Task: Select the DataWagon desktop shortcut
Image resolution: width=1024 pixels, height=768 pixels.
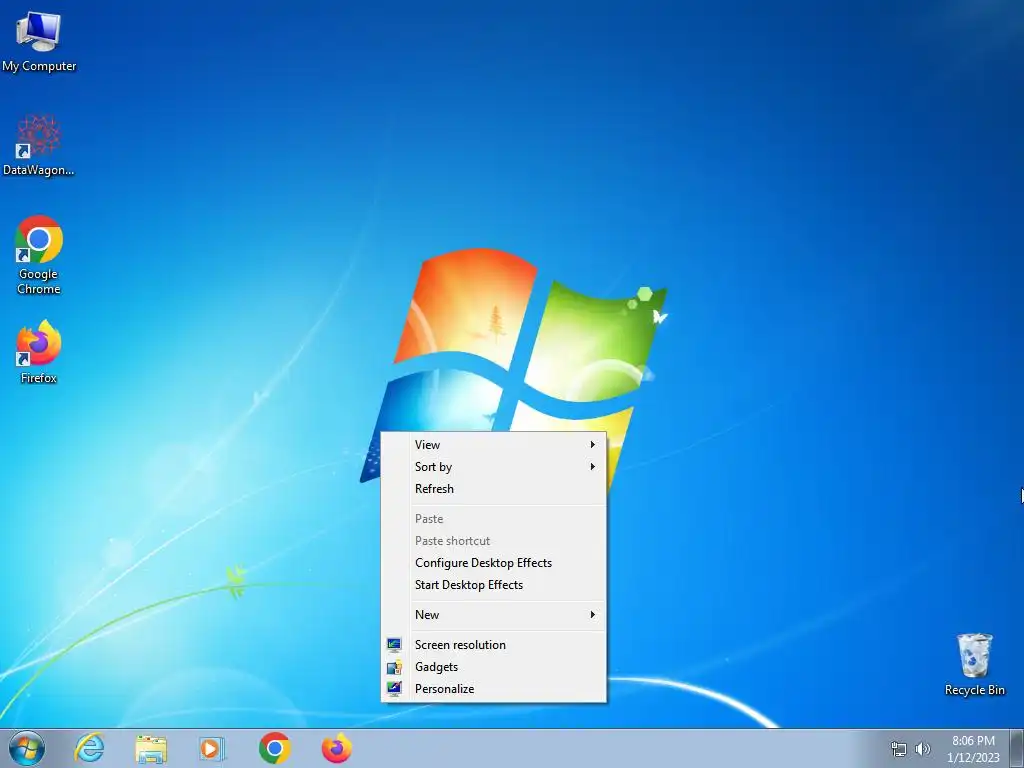Action: pyautogui.click(x=39, y=145)
